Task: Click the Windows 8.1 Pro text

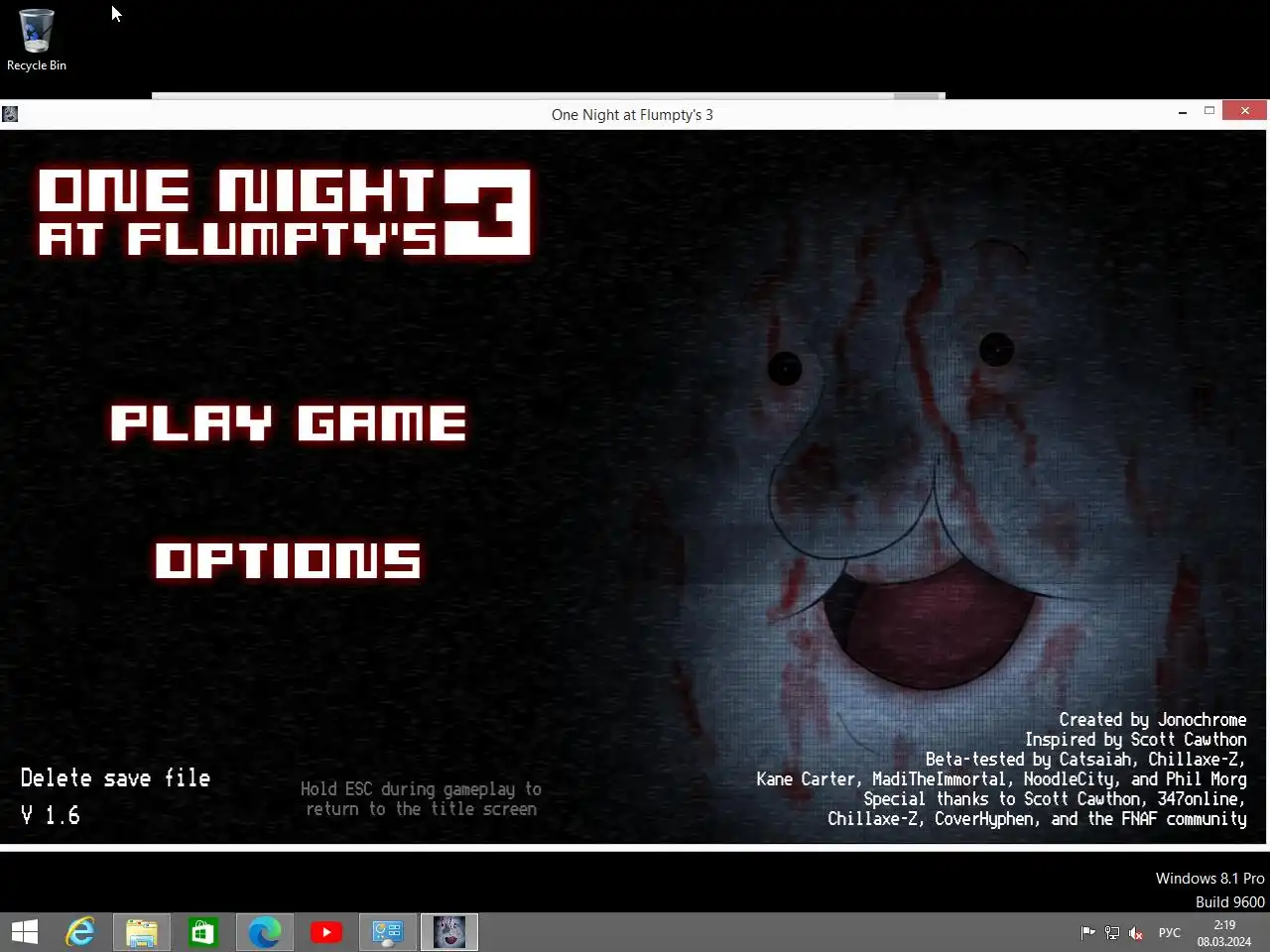Action: 1209,879
